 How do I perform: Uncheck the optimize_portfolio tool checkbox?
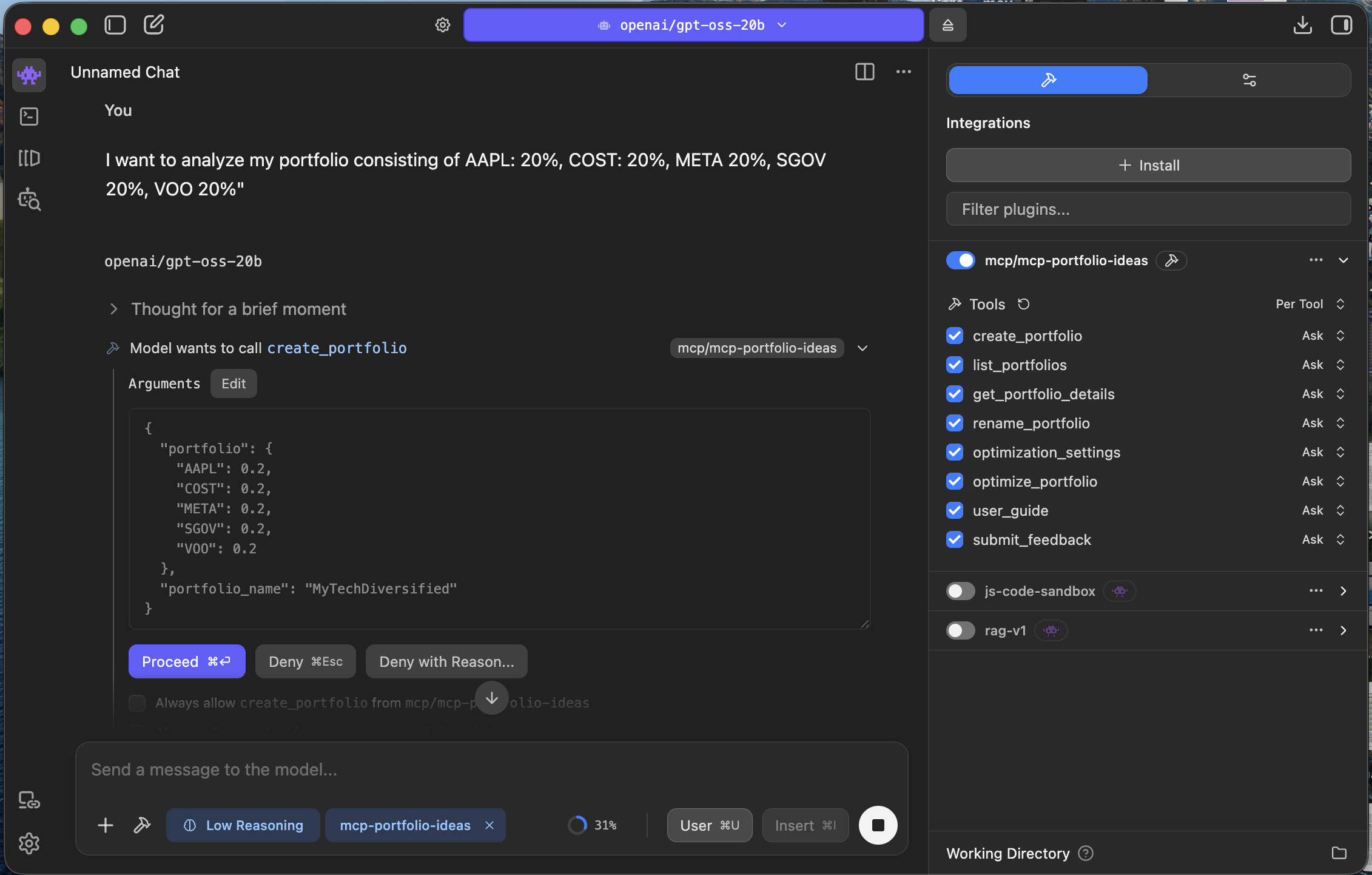tap(955, 481)
